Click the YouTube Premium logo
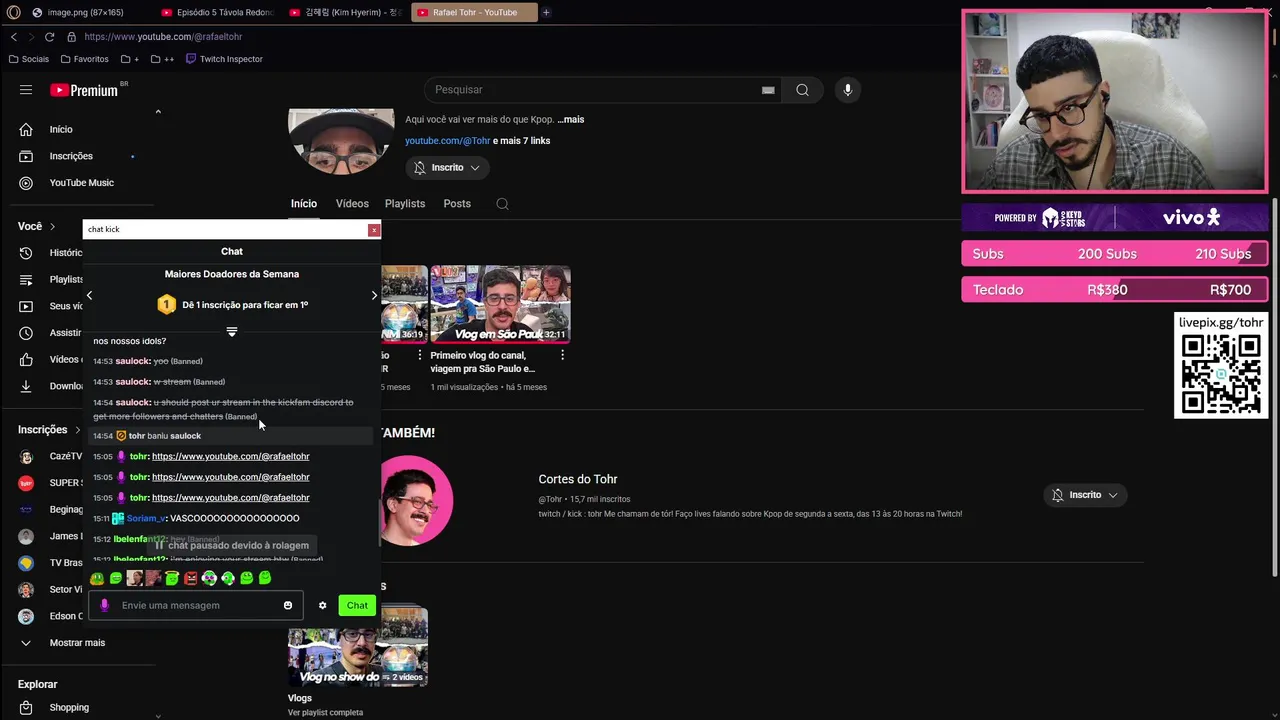Viewport: 1280px width, 720px height. click(x=85, y=90)
